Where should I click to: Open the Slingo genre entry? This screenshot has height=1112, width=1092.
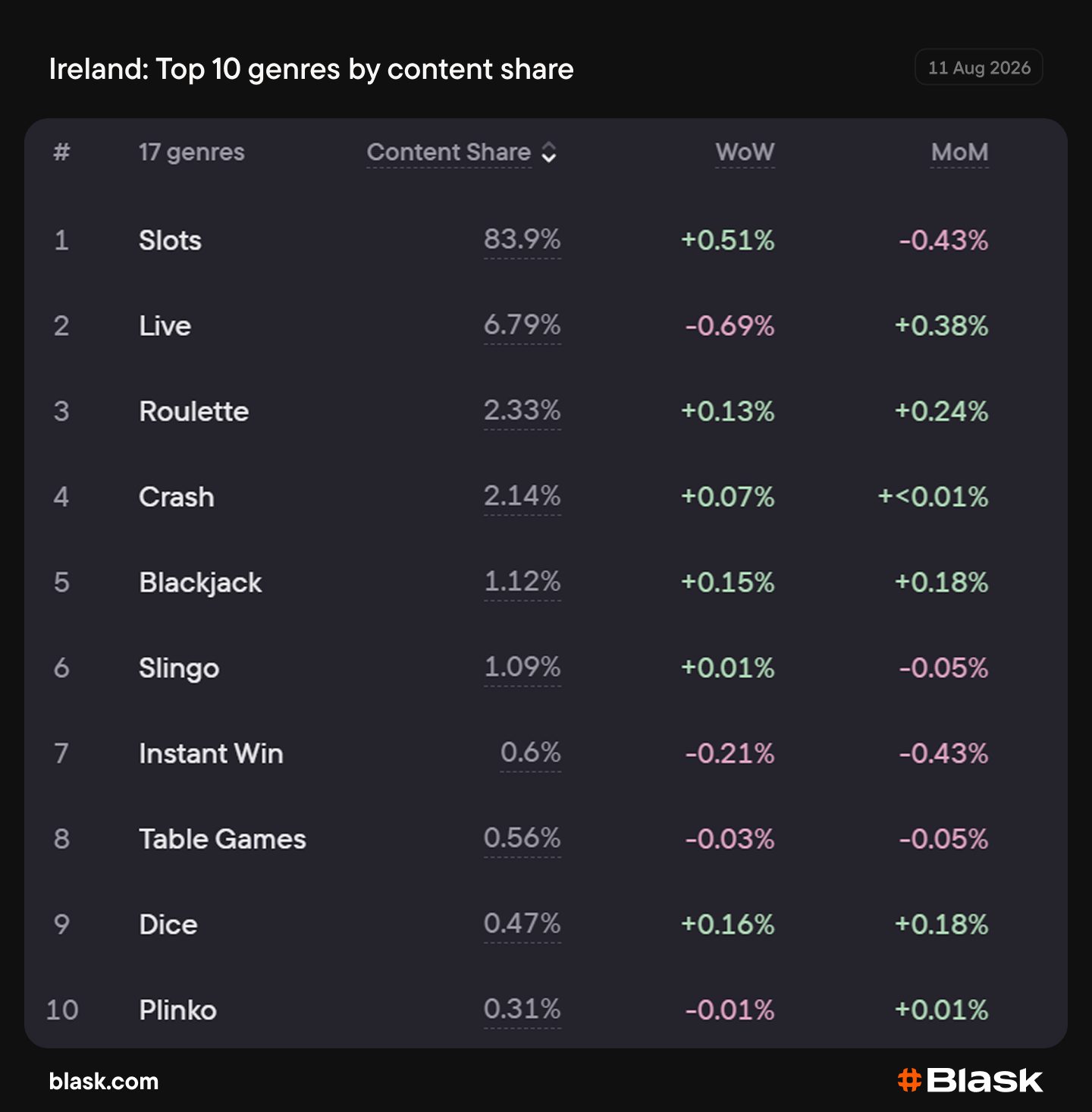click(x=179, y=668)
